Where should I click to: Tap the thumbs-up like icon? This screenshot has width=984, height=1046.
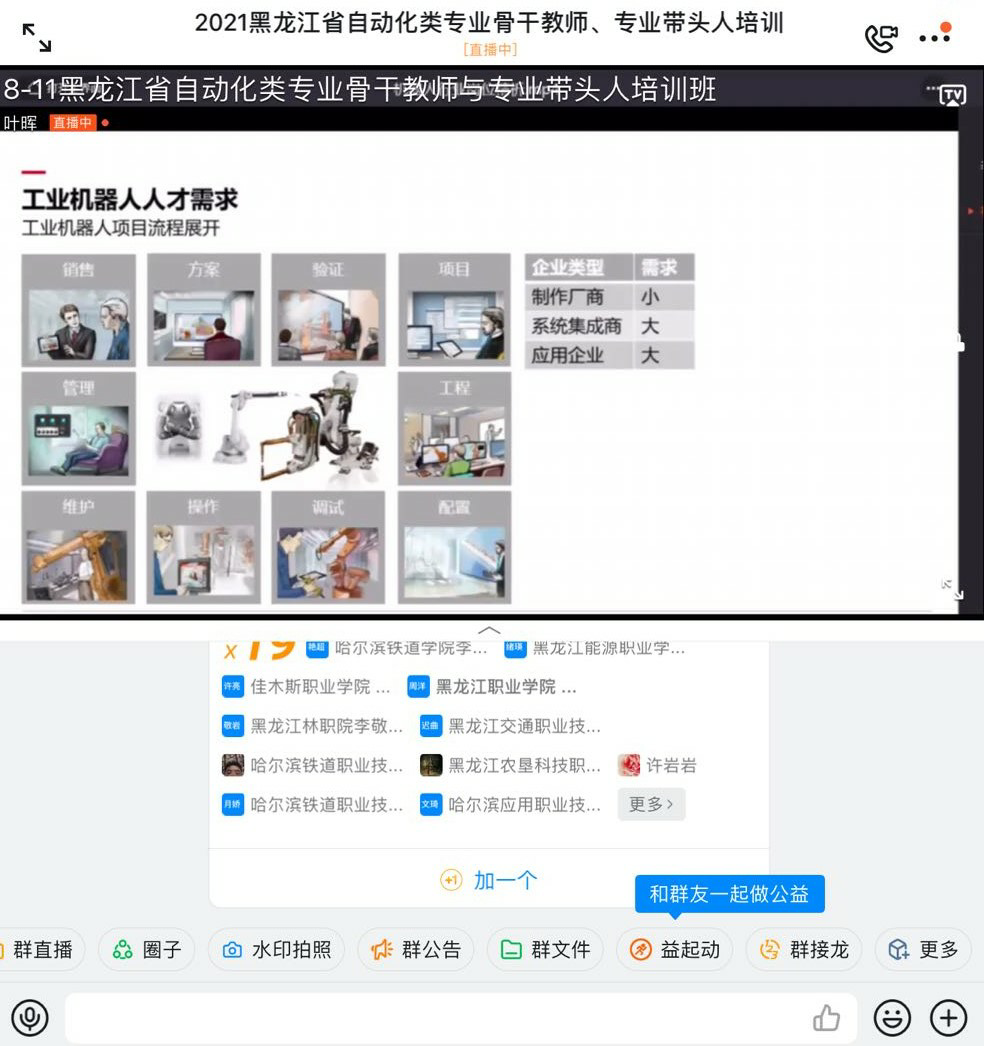click(827, 1018)
